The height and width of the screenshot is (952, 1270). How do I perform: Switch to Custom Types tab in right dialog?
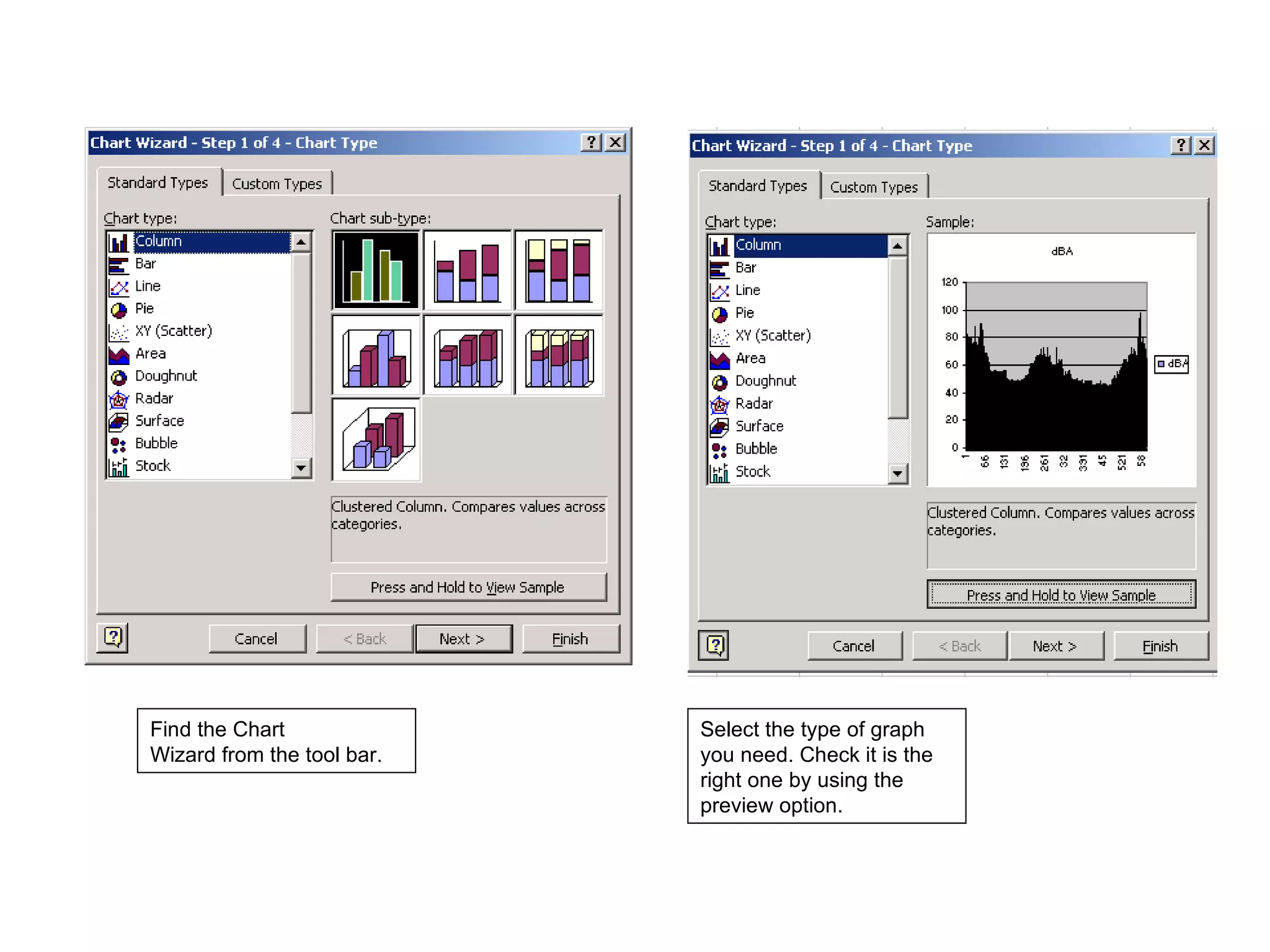point(874,187)
